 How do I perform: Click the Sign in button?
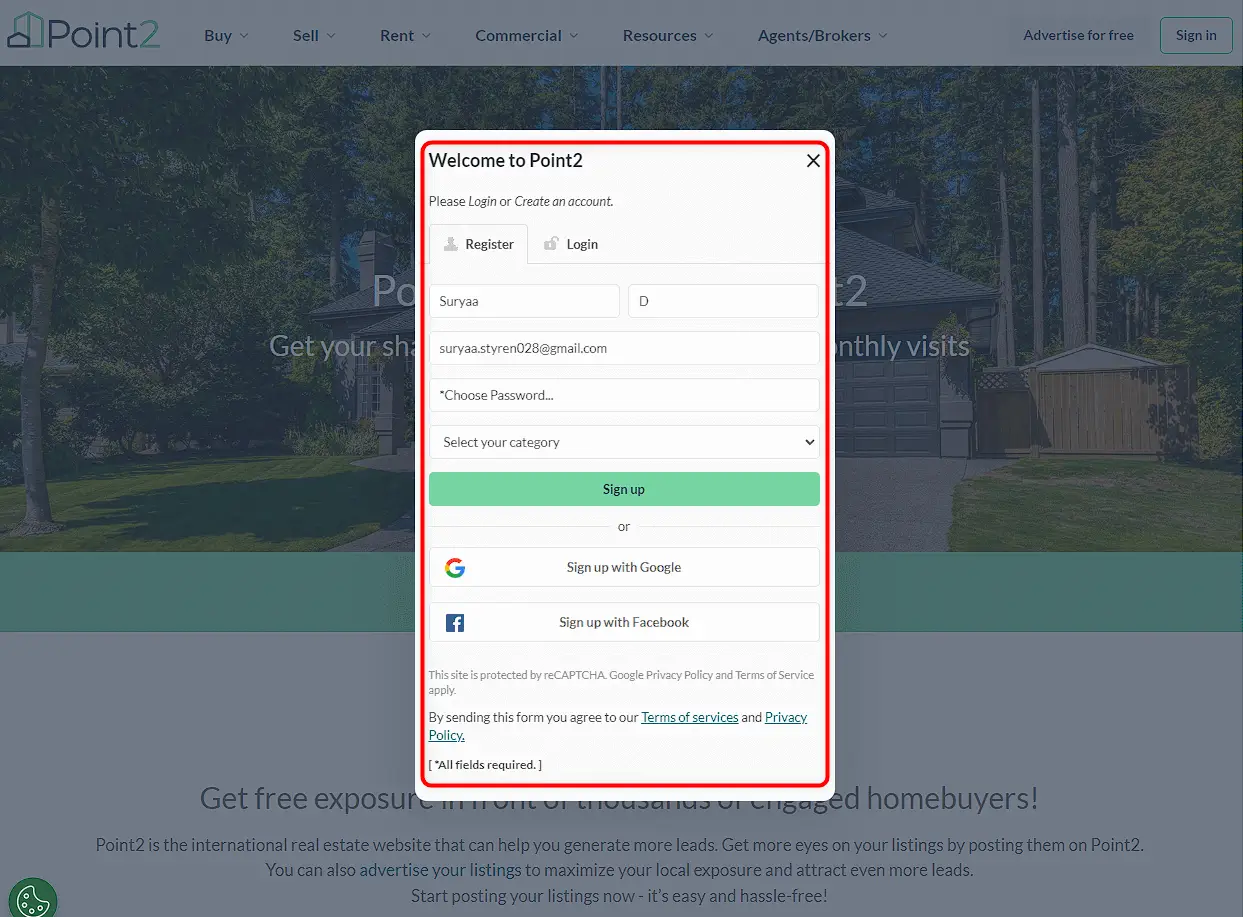click(x=1196, y=35)
